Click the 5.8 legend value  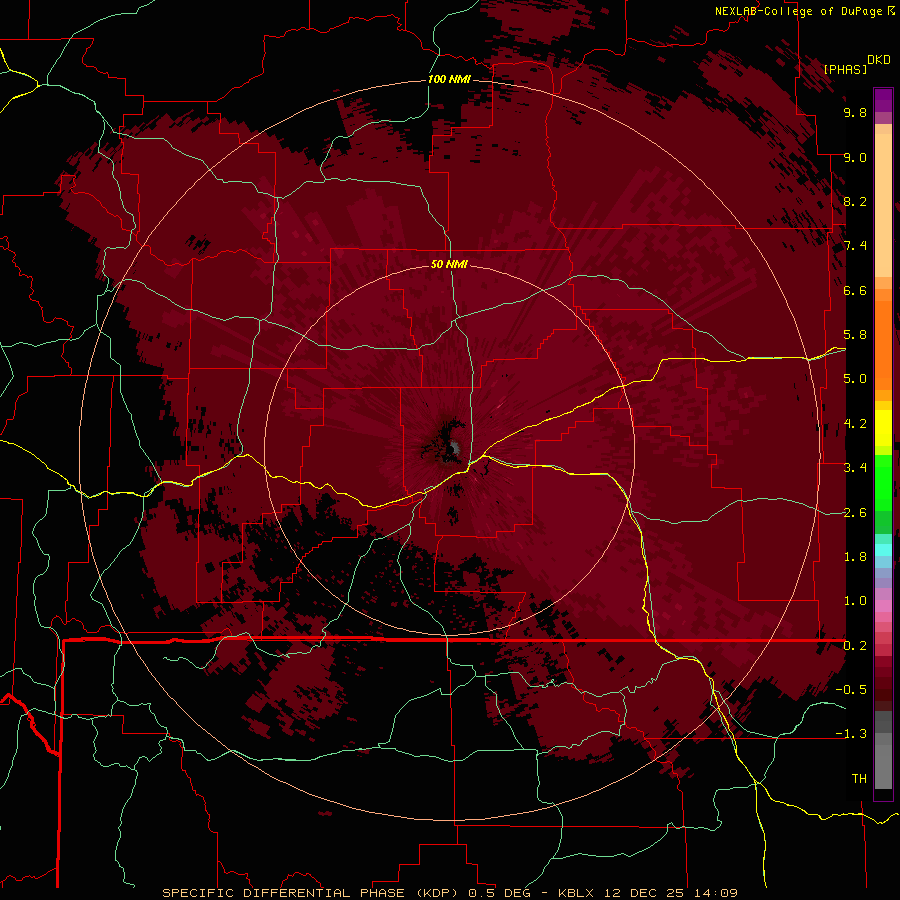pyautogui.click(x=855, y=335)
